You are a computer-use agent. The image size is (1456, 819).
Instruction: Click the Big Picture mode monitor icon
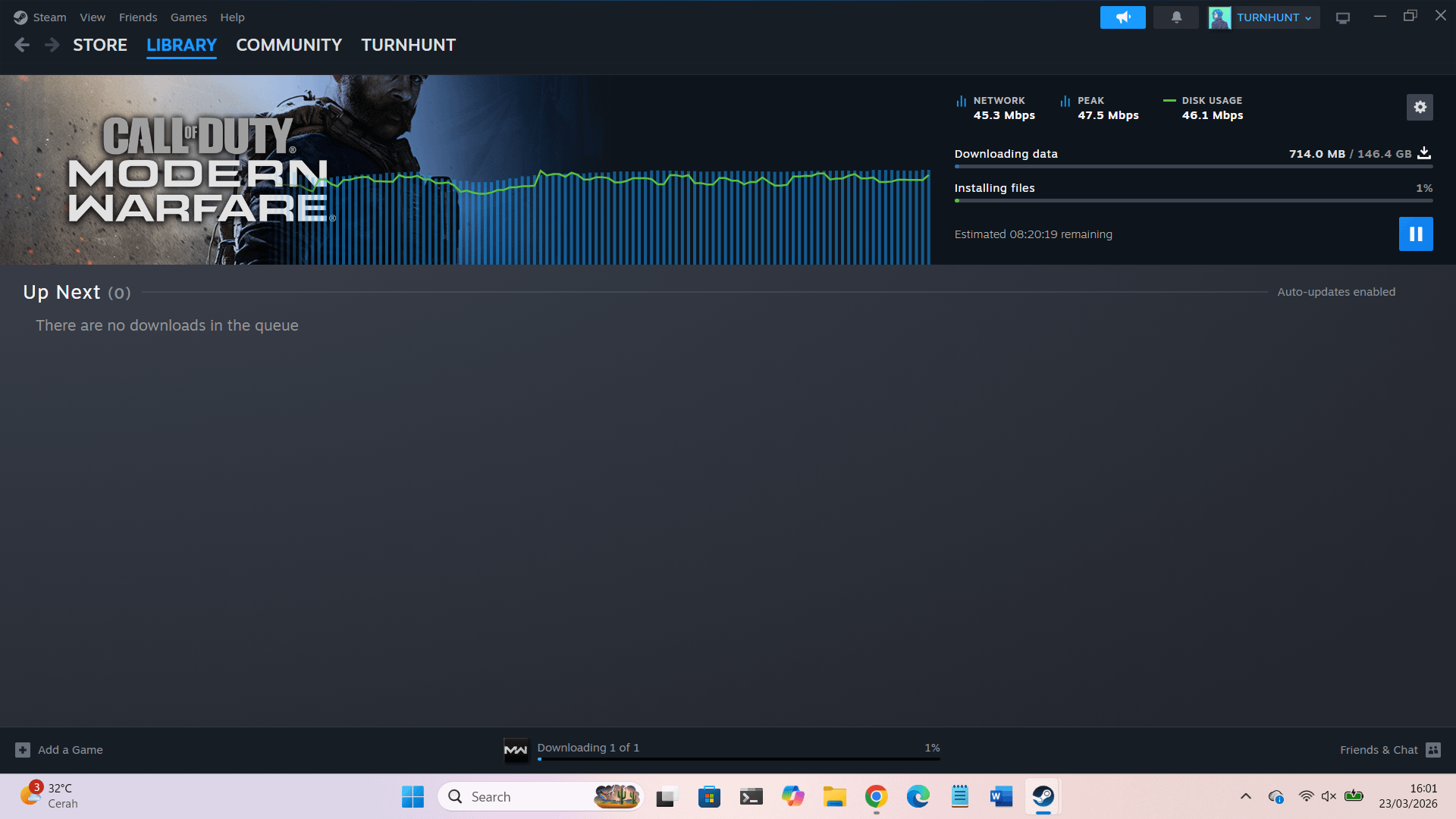click(x=1343, y=17)
